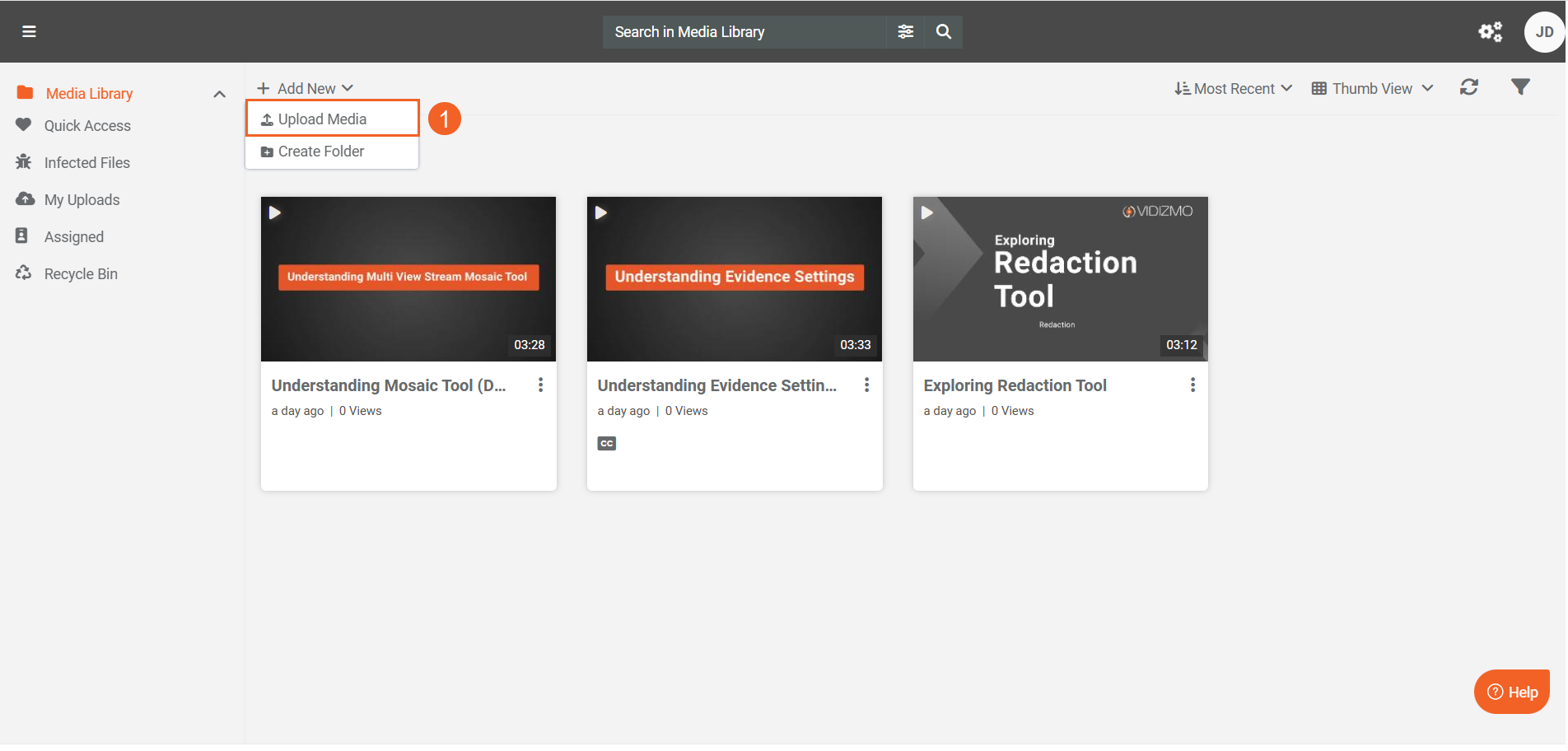Open options menu for Understanding Mosaic Tool
The image size is (1568, 751).
pyautogui.click(x=540, y=385)
